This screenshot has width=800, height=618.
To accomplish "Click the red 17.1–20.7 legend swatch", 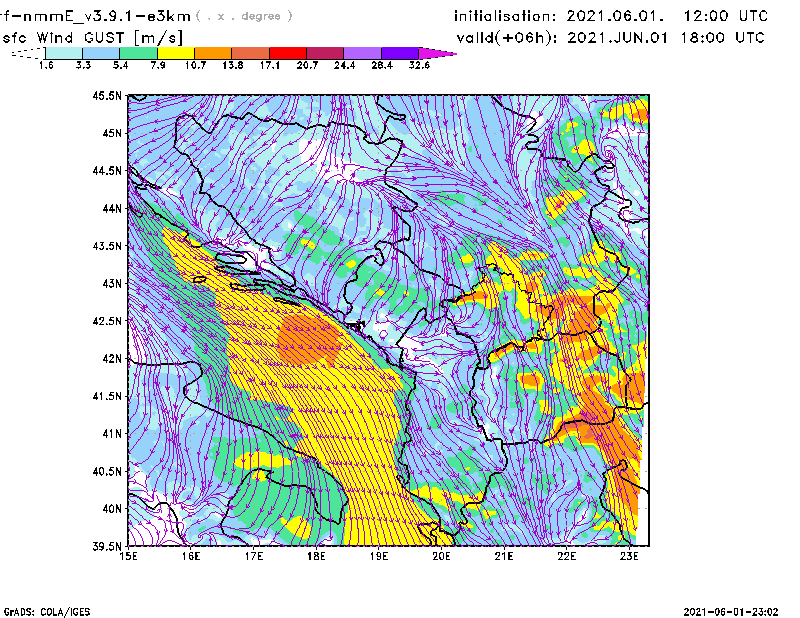I will coord(288,53).
